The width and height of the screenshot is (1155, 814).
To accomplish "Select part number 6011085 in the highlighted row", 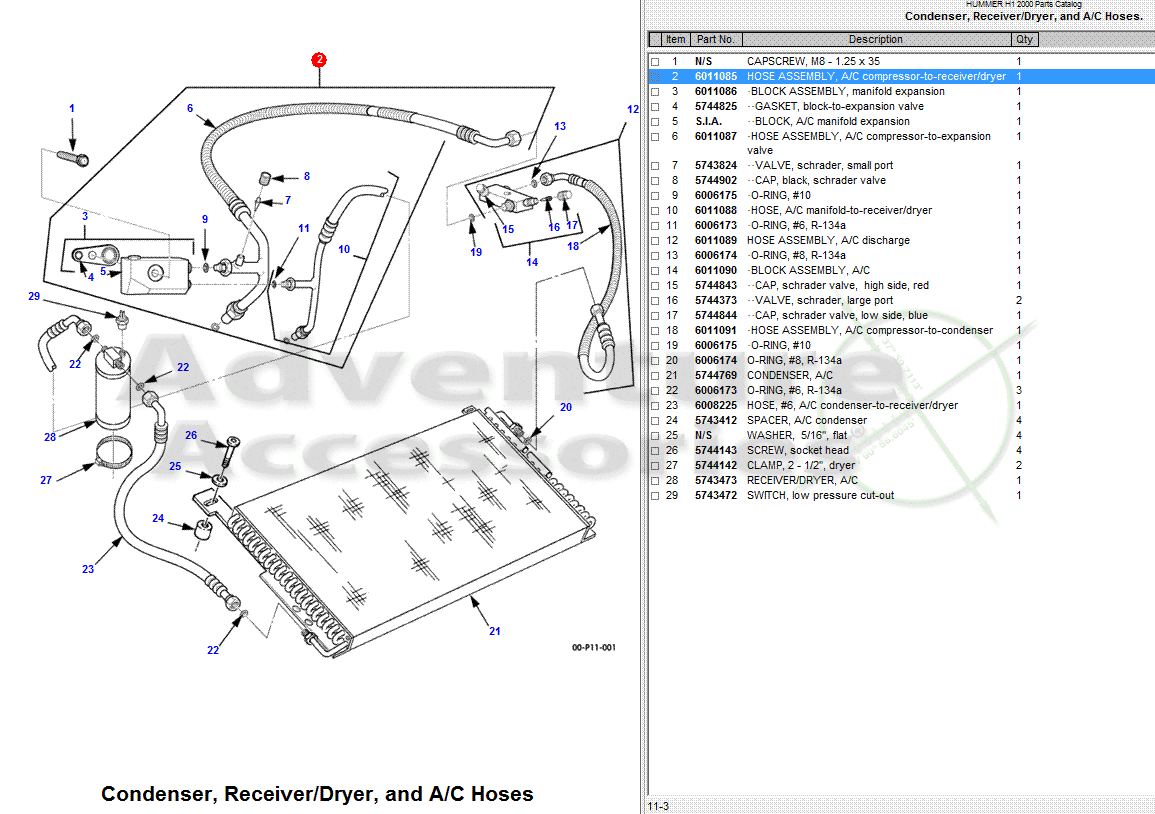I will (716, 76).
